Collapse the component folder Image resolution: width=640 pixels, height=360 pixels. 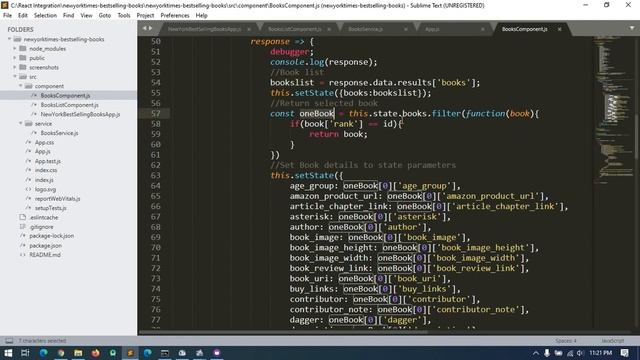click(20, 86)
